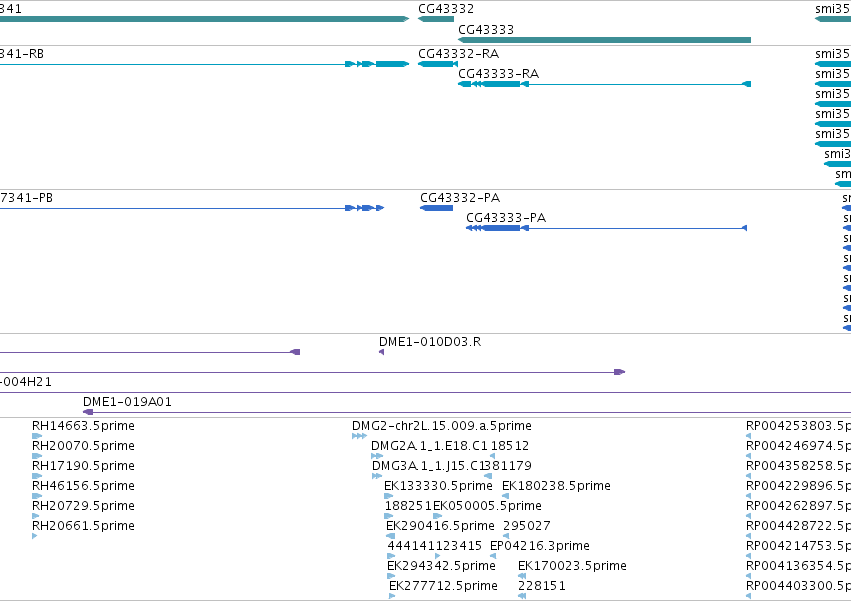Select the EK180238.5prime EST label
Image resolution: width=851 pixels, height=601 pixels.
556,486
